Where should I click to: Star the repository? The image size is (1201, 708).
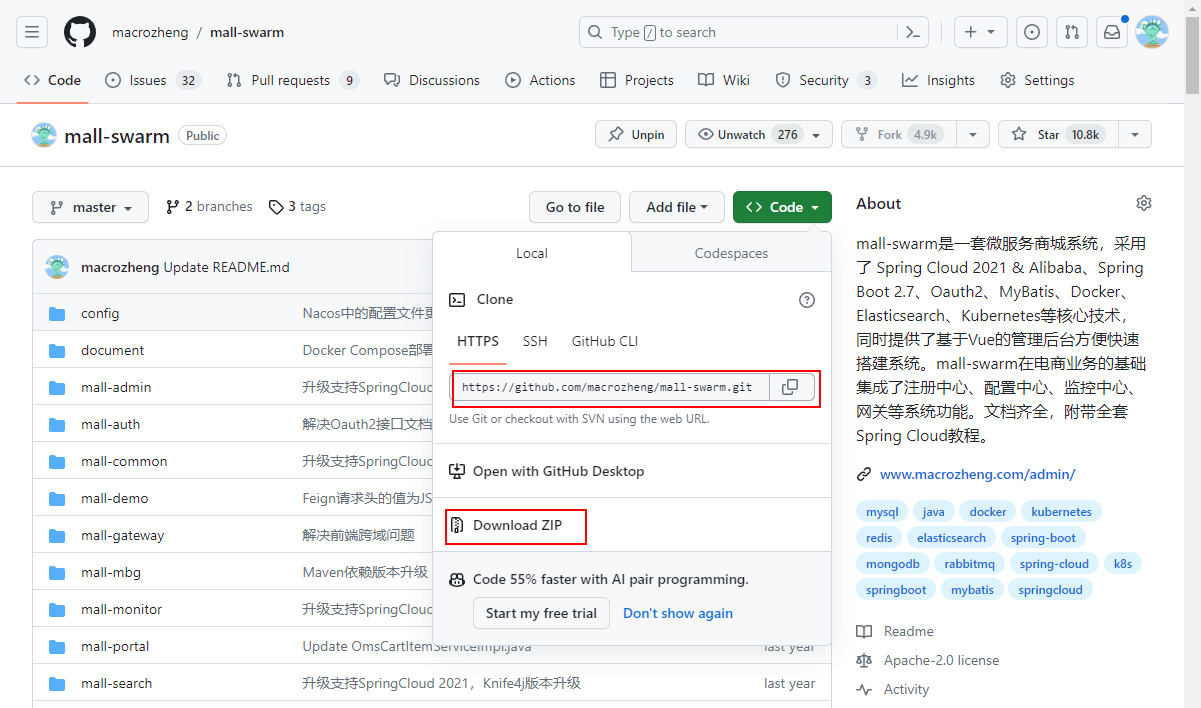point(1057,134)
